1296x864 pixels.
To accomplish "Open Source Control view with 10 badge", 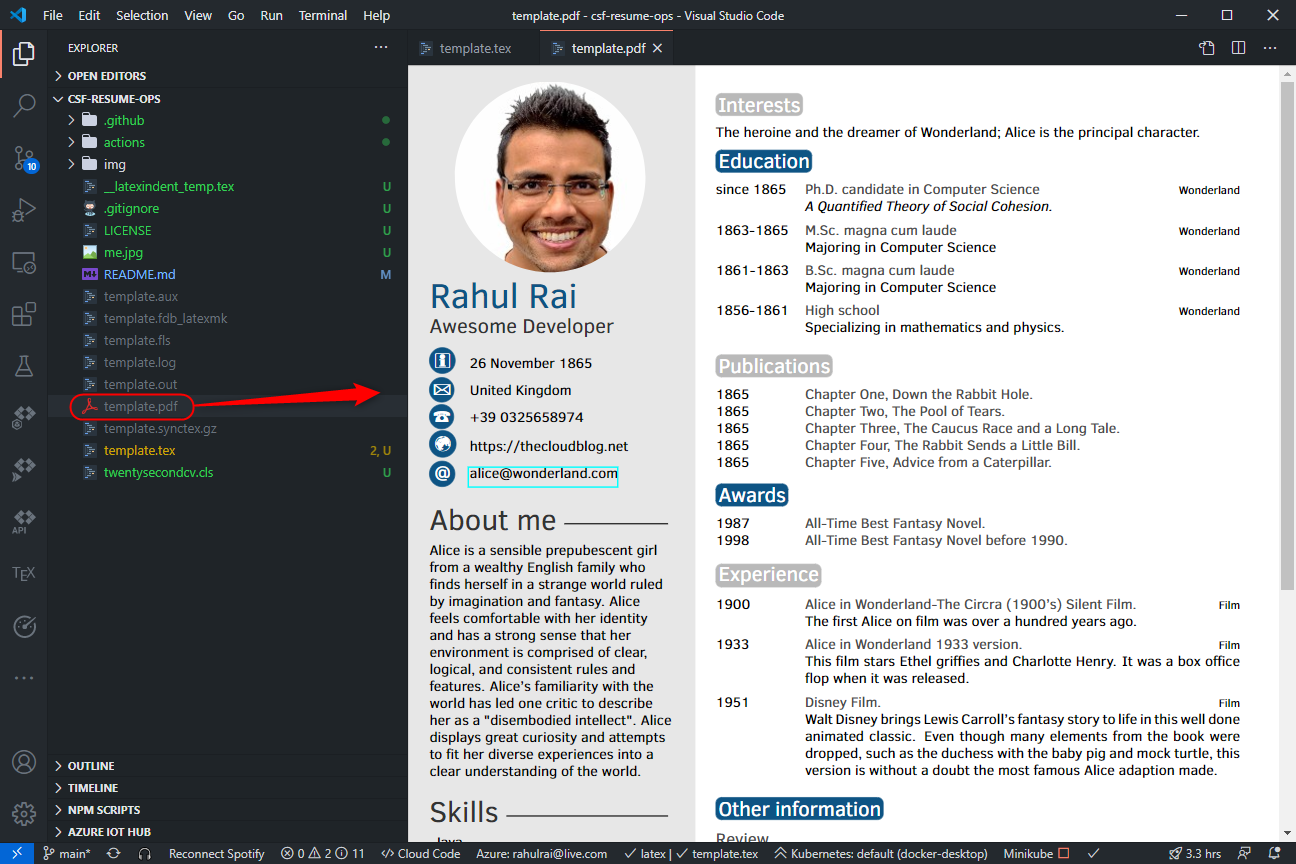I will (x=24, y=158).
